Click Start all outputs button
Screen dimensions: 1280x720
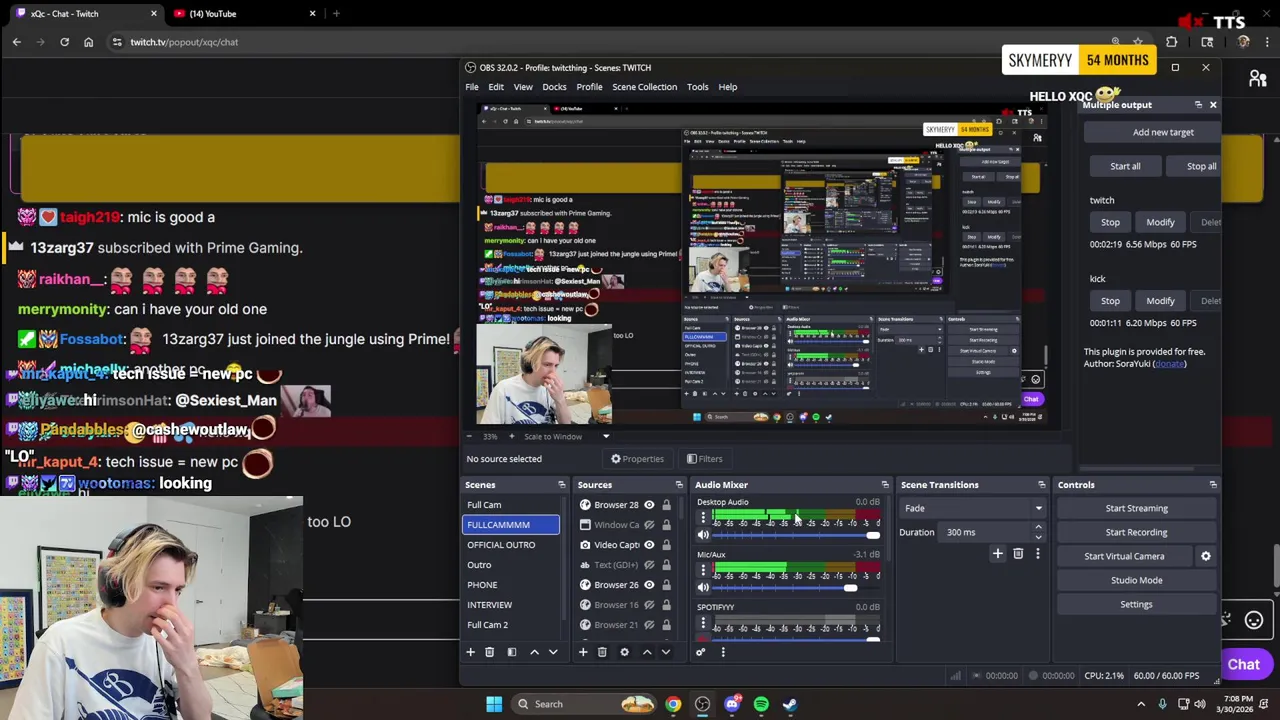(x=1125, y=166)
